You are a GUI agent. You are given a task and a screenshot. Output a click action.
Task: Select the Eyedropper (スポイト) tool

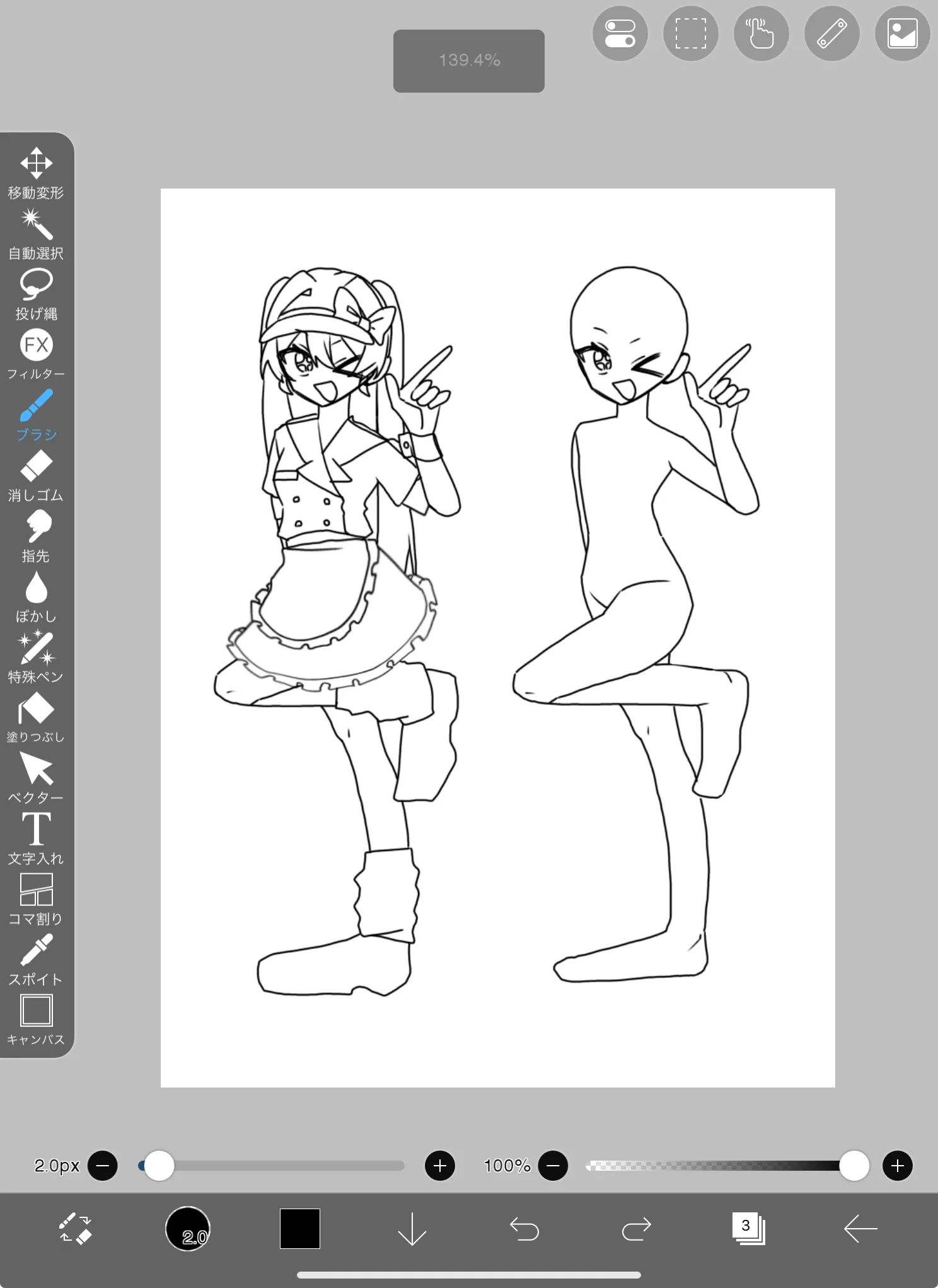[x=36, y=960]
